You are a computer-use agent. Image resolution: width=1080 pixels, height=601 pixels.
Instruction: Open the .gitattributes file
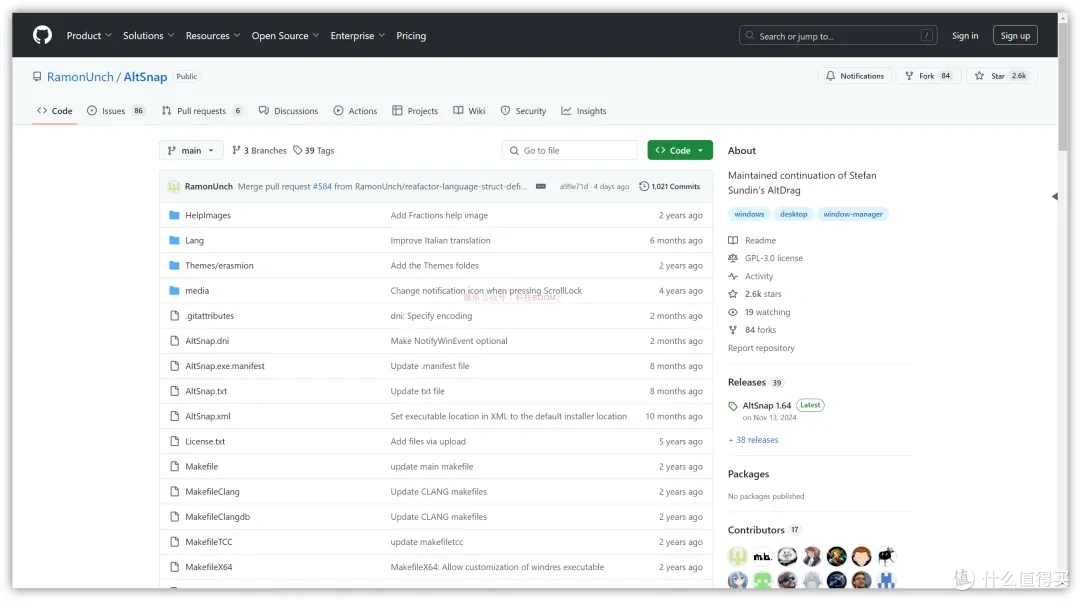click(x=209, y=316)
